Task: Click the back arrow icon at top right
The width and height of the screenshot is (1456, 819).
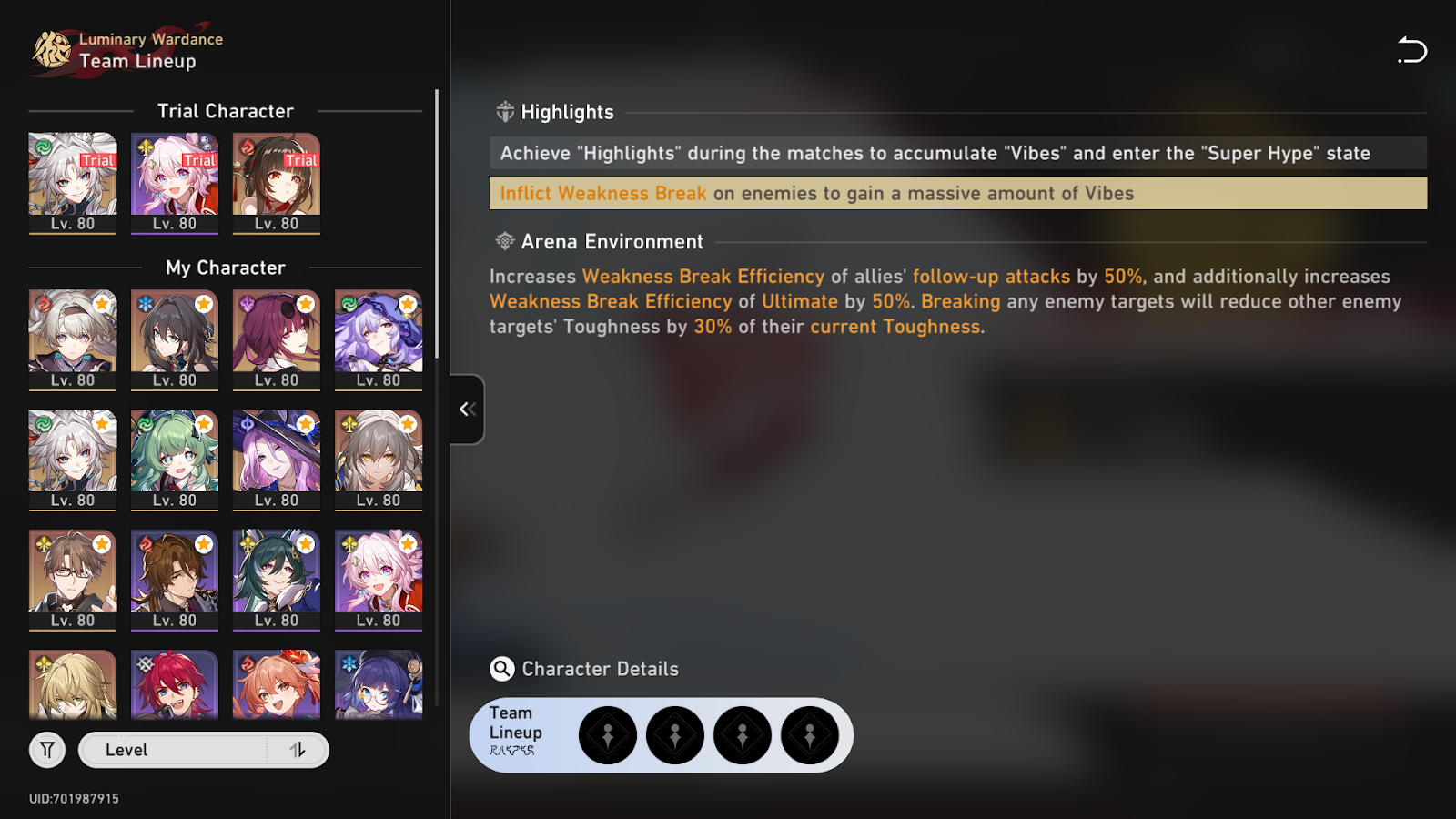Action: pyautogui.click(x=1412, y=50)
